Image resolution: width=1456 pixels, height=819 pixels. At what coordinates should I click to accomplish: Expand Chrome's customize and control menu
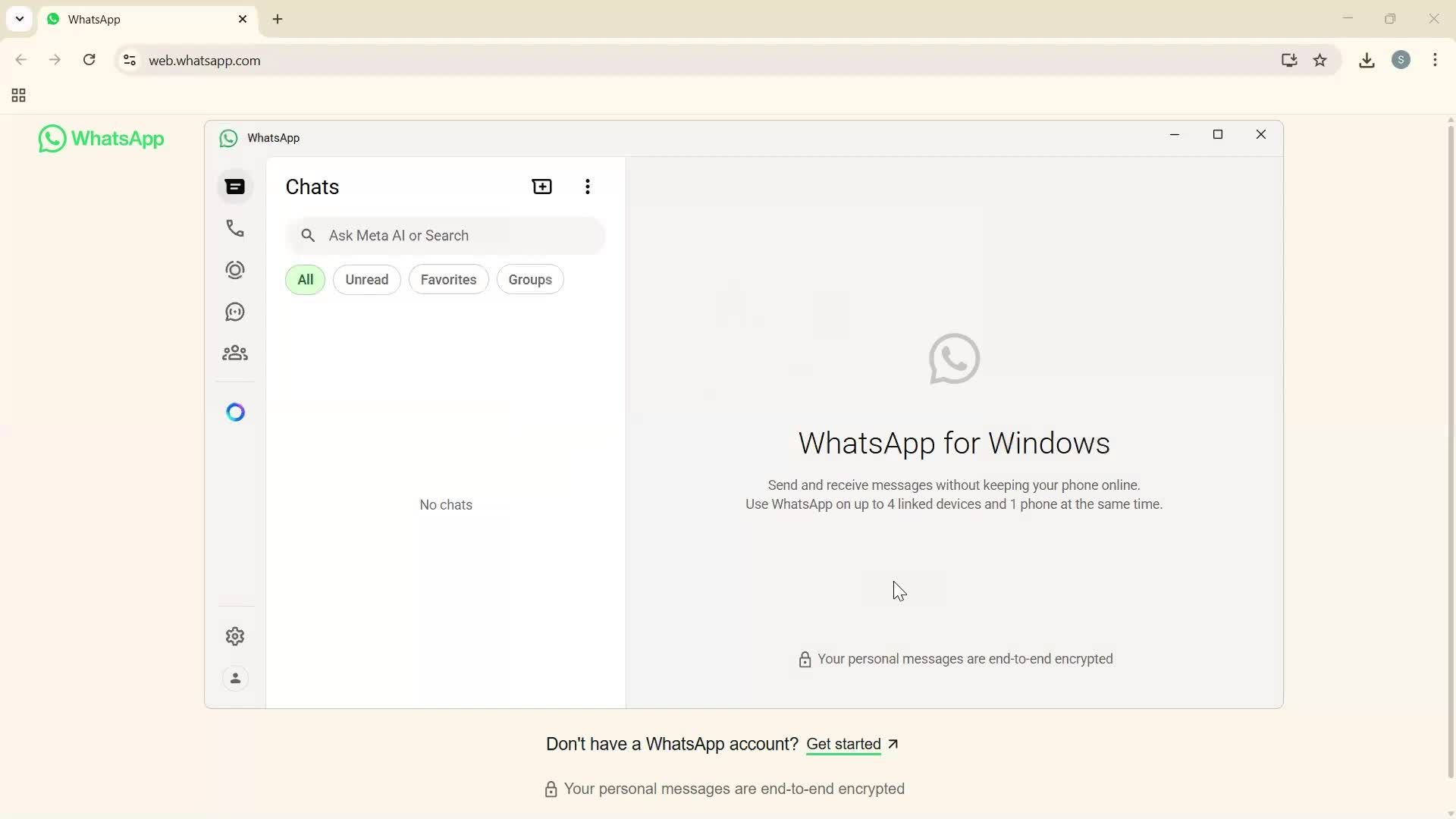1436,60
